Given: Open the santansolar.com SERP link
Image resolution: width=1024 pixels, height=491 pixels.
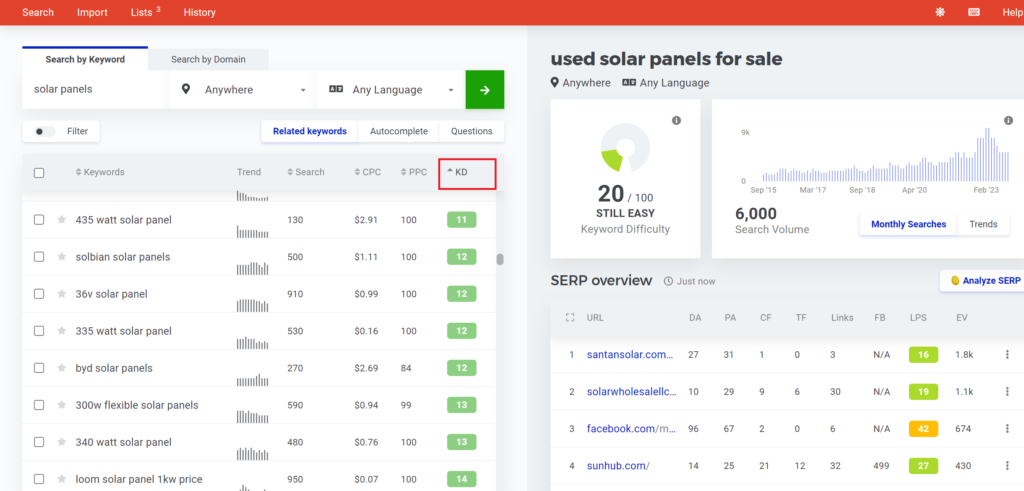Looking at the screenshot, I should coord(630,355).
